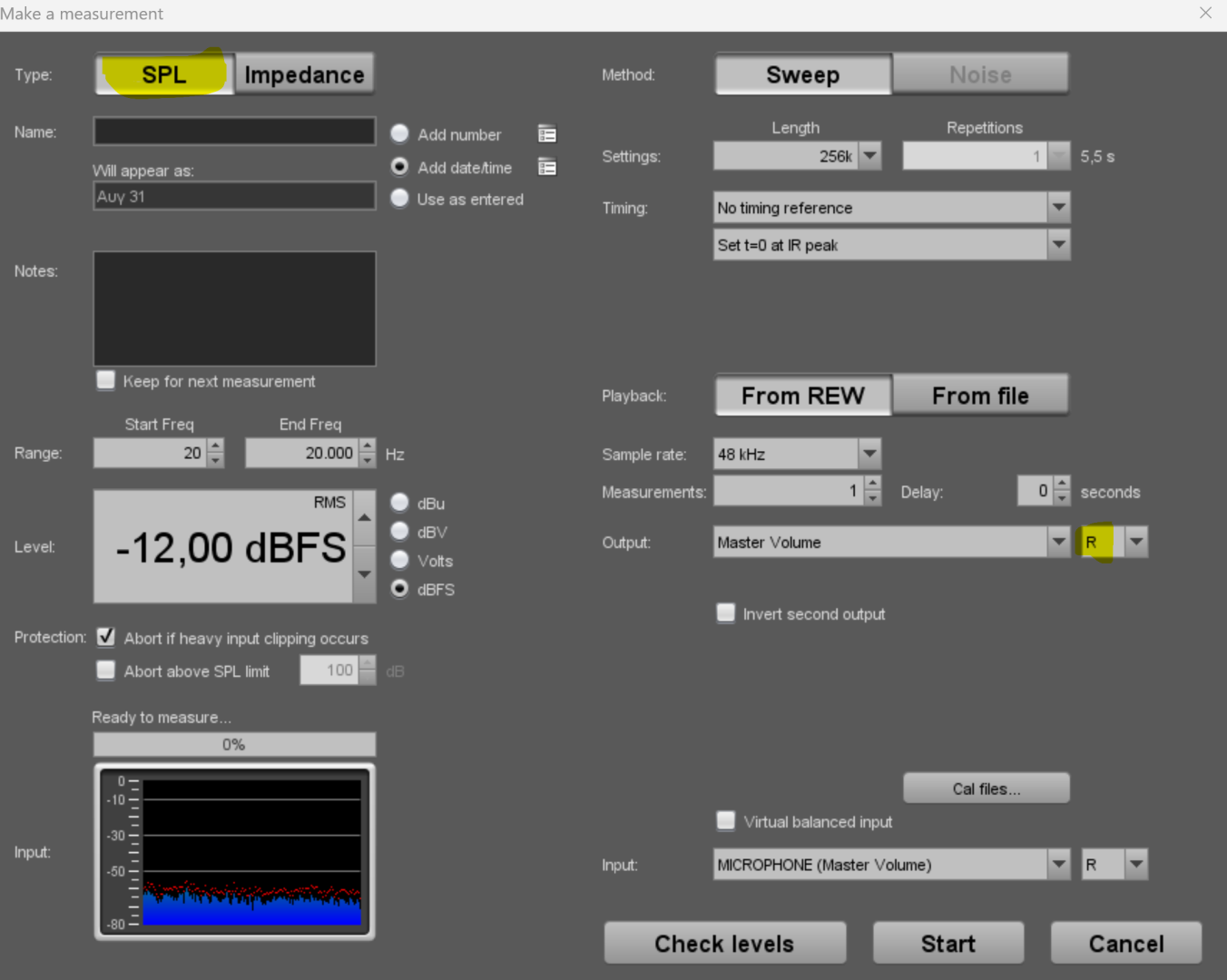Raise the level using the up arrow

(x=364, y=518)
